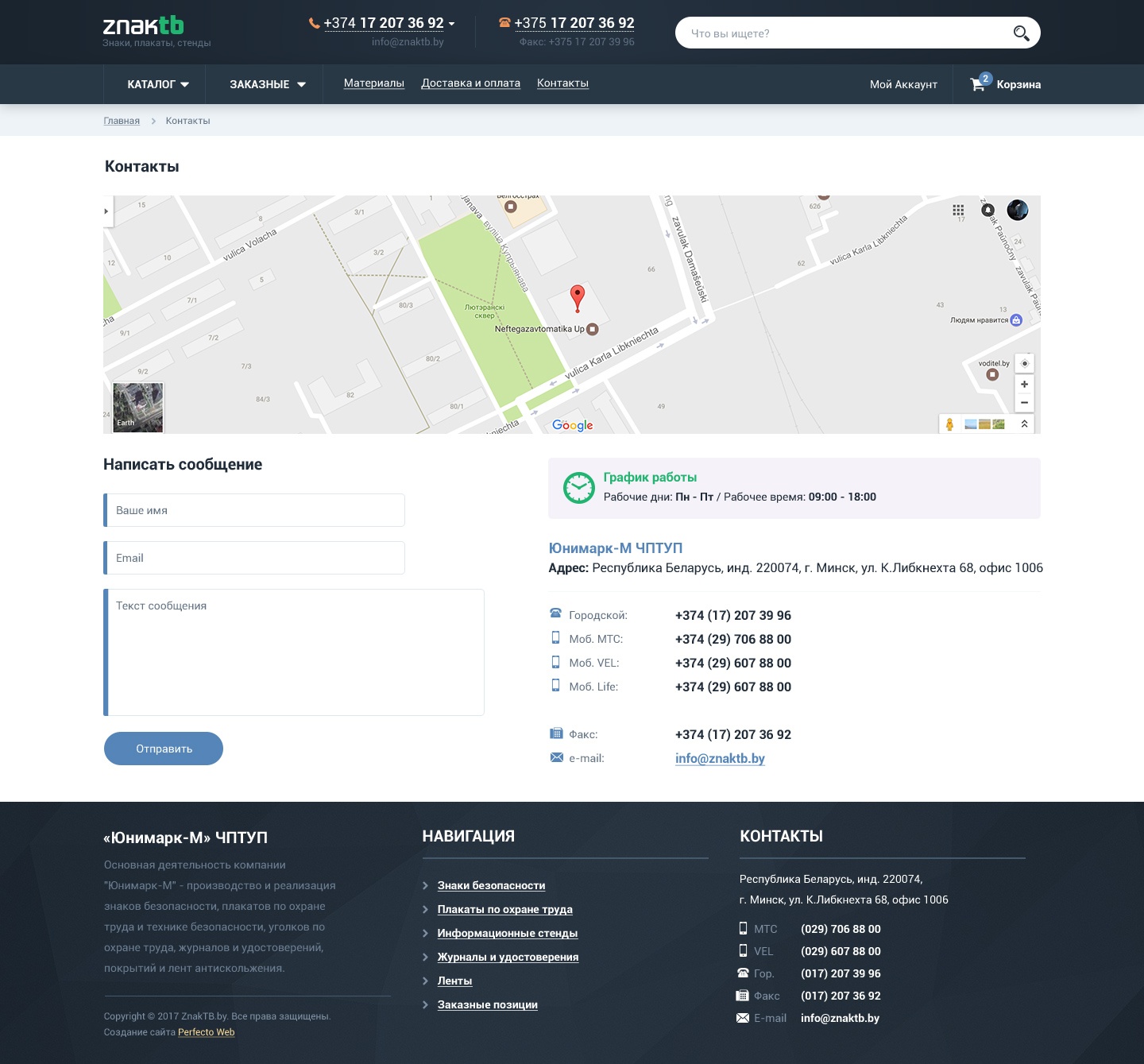Click the envelope icon beside e-mail row

click(x=556, y=757)
